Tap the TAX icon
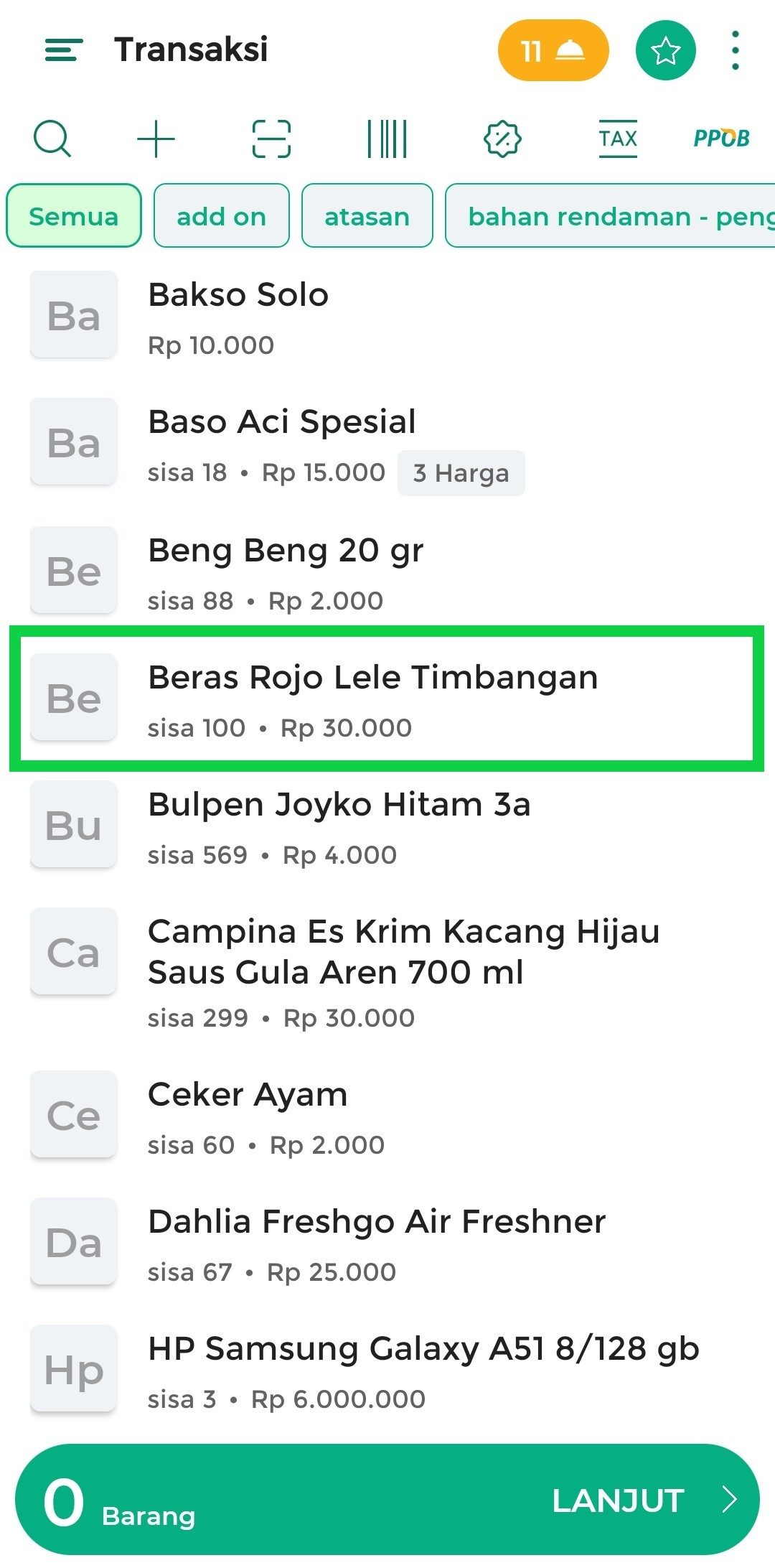The image size is (775, 1568). [x=618, y=139]
